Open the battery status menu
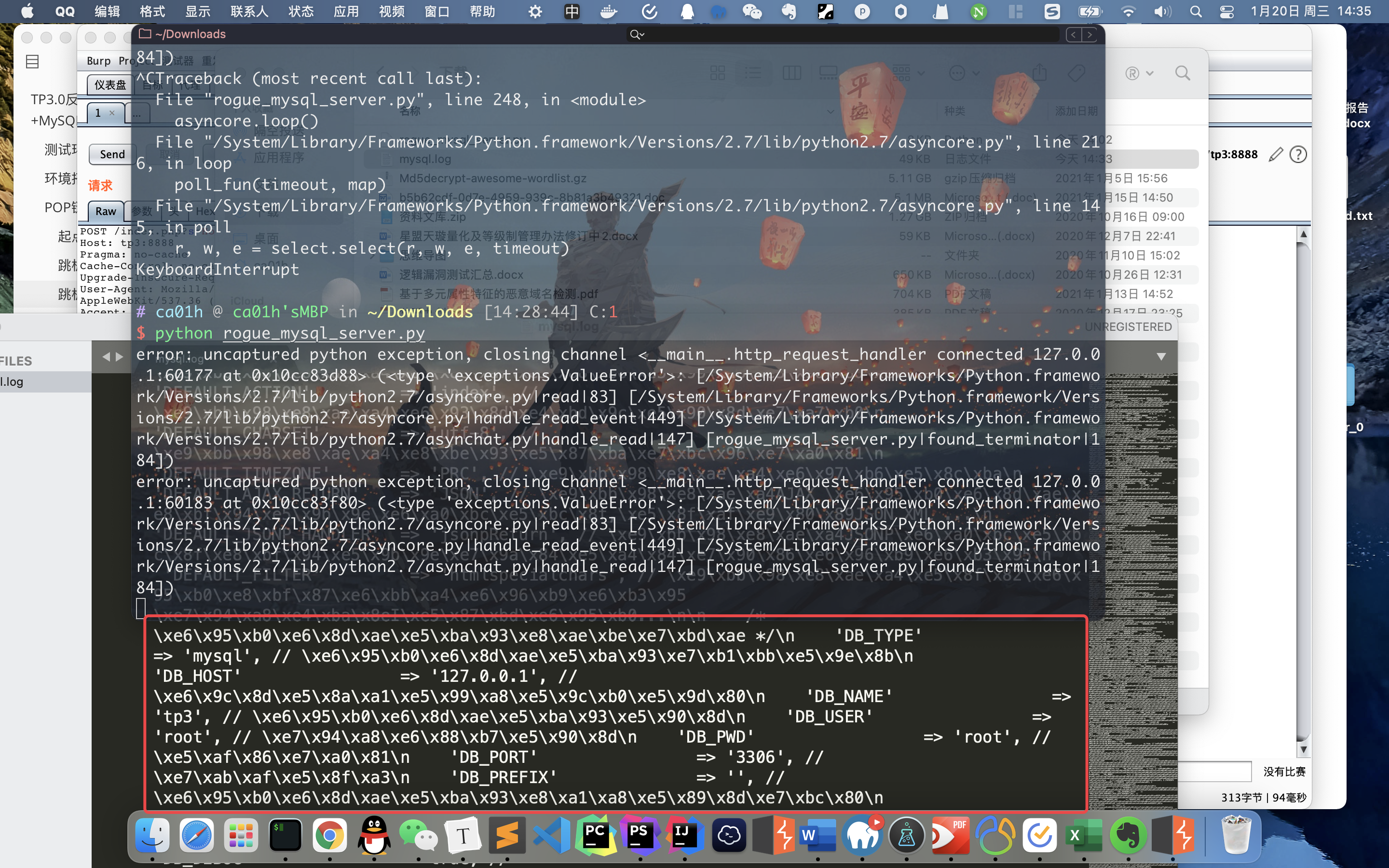Viewport: 1389px width, 868px height. coord(1090,12)
